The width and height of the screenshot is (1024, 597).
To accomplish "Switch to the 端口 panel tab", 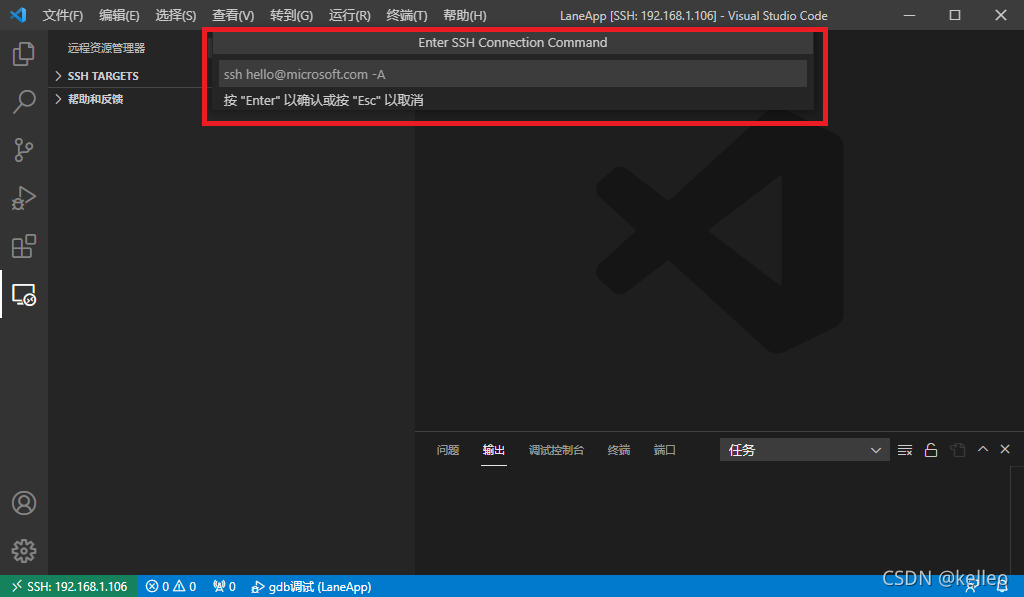I will [x=664, y=450].
